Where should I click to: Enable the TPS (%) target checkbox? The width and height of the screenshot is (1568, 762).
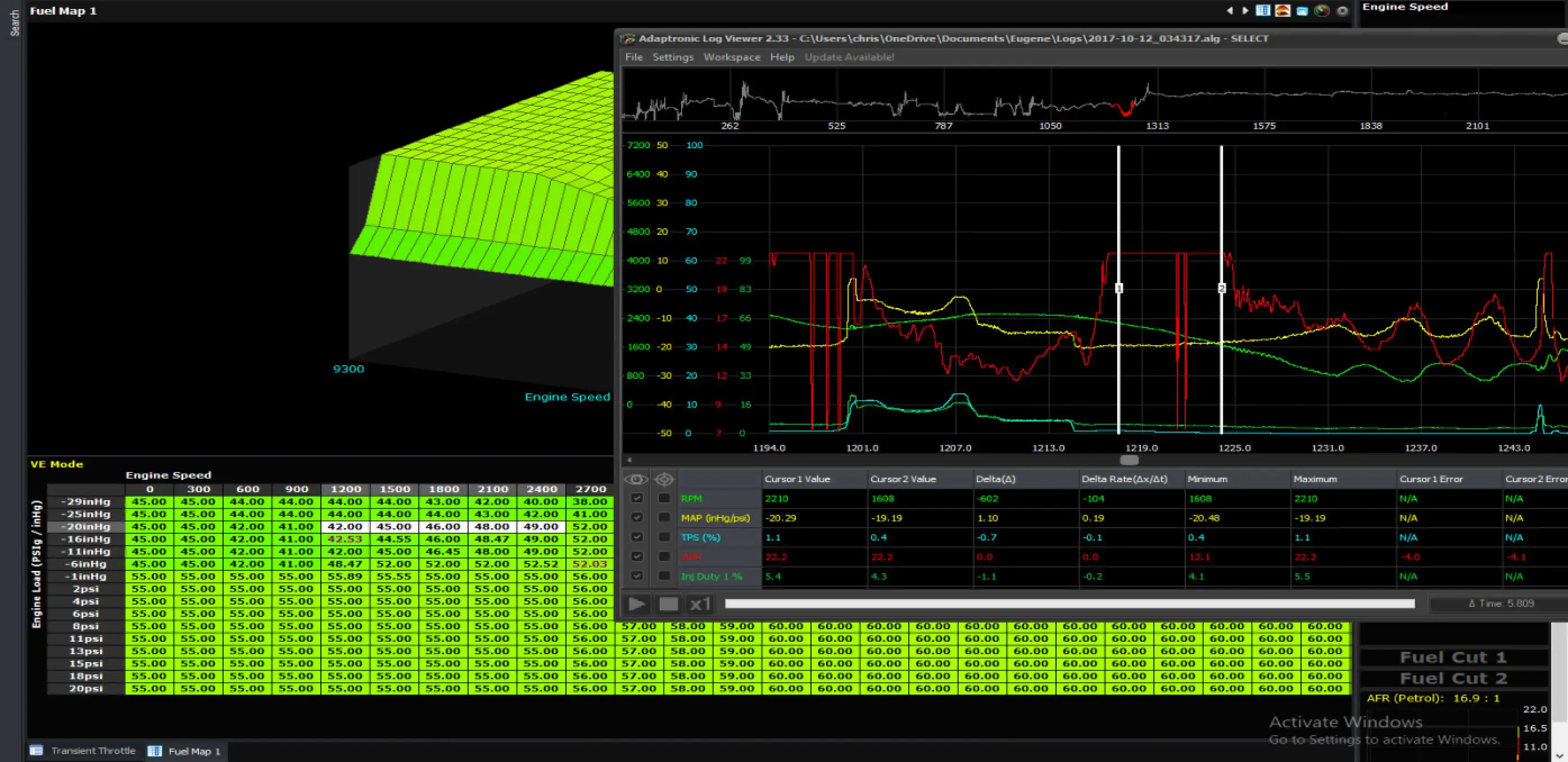664,537
